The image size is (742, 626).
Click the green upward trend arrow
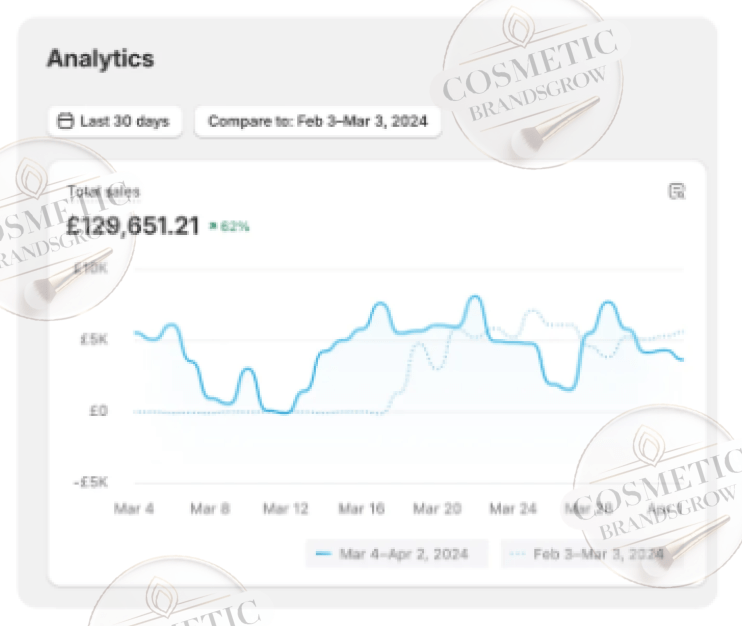coord(213,226)
